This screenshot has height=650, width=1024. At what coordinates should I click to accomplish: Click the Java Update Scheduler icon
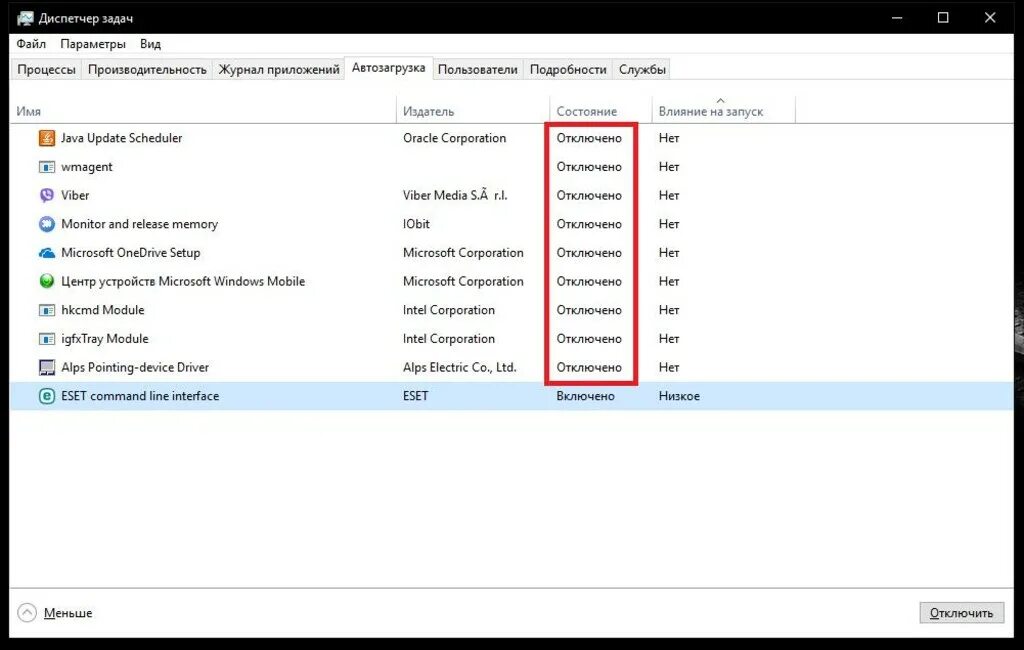[46, 138]
